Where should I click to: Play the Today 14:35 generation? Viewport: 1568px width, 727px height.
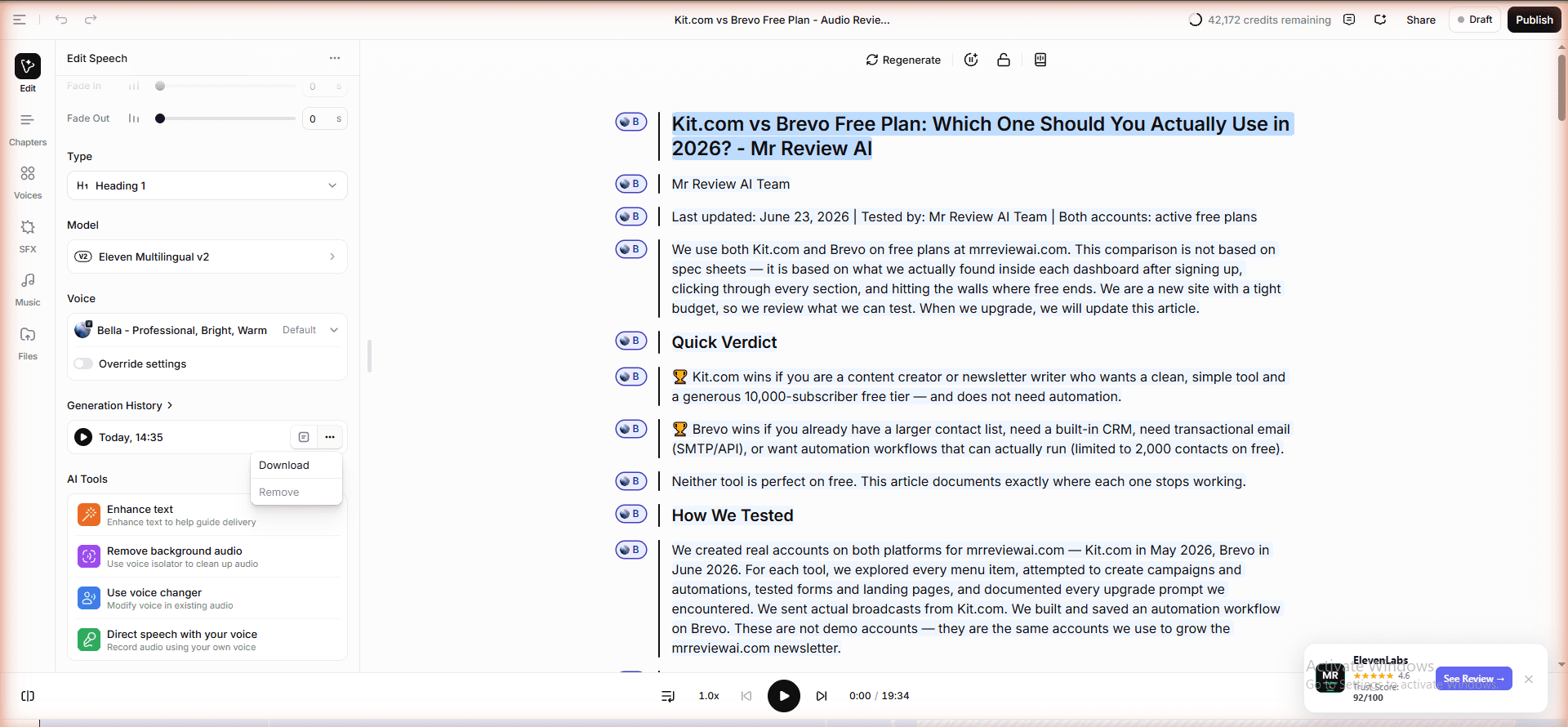pyautogui.click(x=83, y=437)
